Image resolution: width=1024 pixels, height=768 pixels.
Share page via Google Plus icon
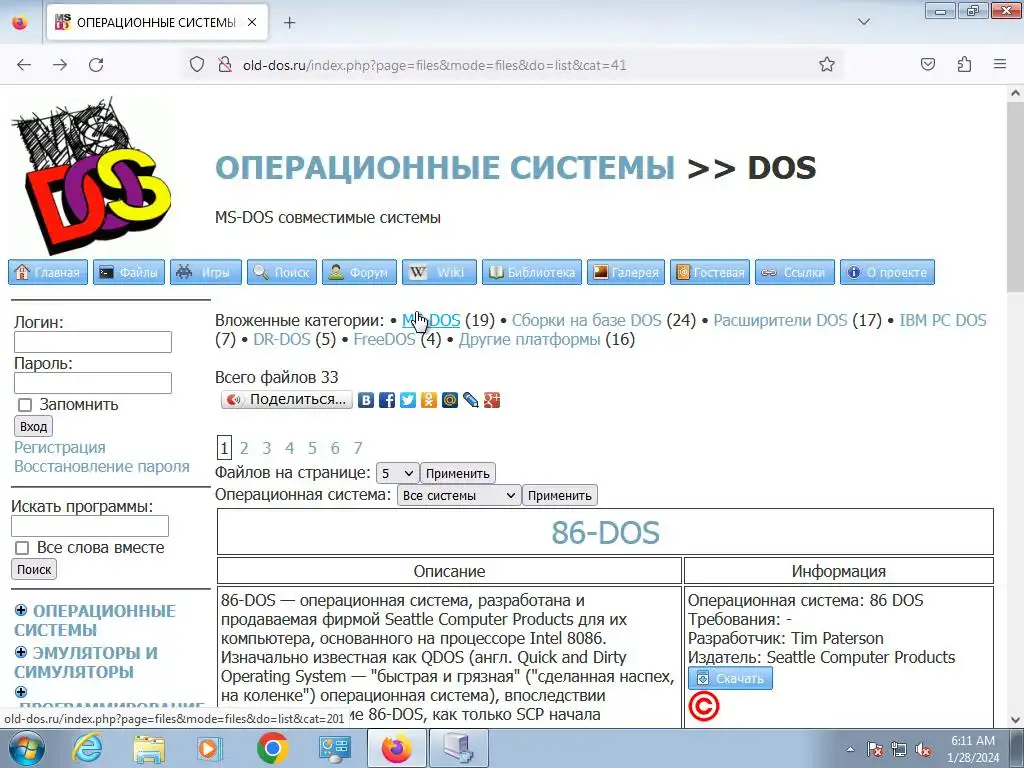pyautogui.click(x=491, y=400)
